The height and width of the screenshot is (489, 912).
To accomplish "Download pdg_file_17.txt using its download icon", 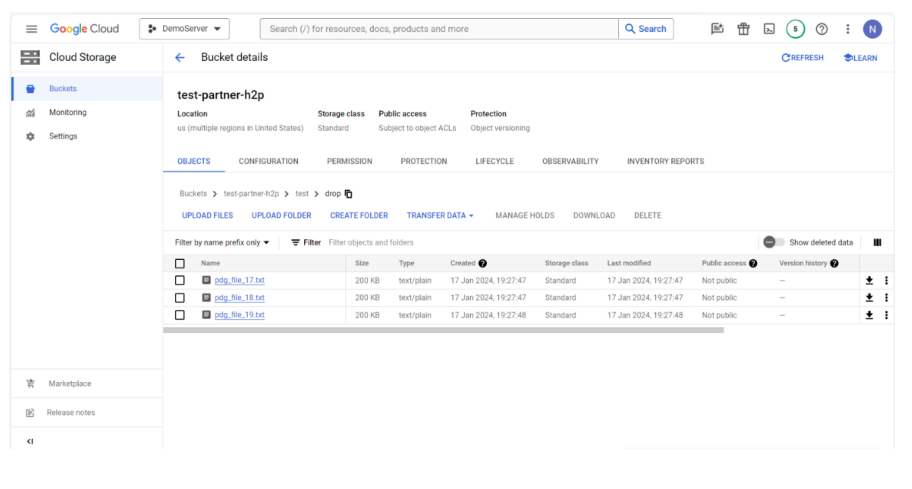I will pos(869,281).
